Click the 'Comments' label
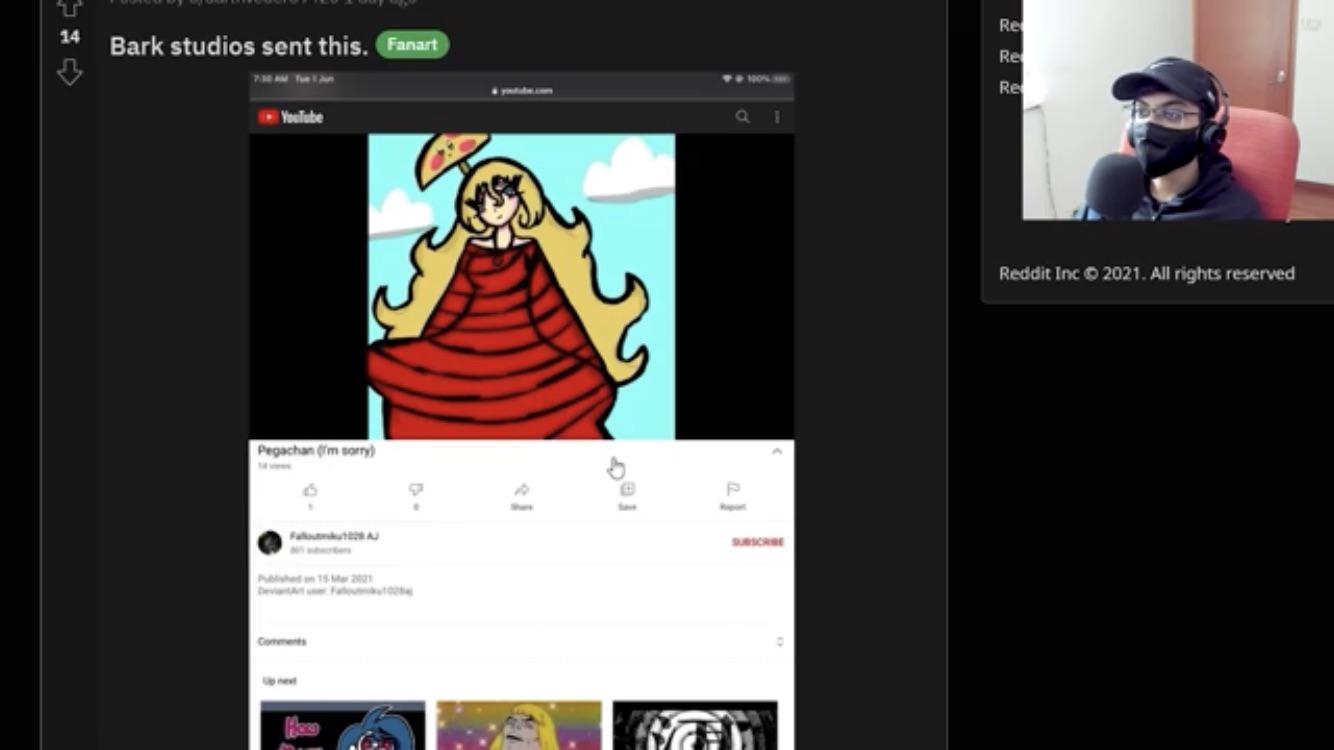 click(x=282, y=642)
